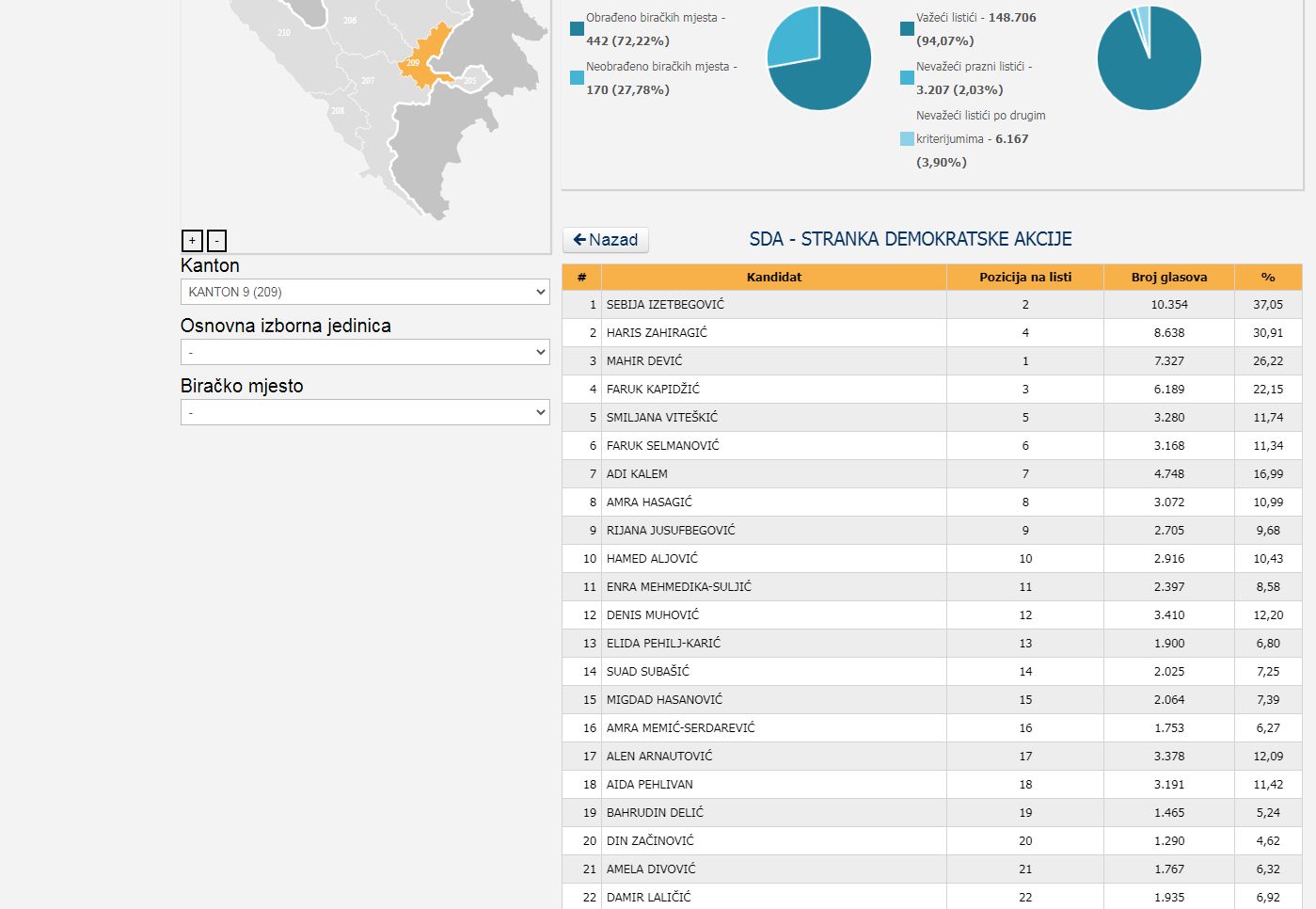Click the Pozicija na listi column header
1316x909 pixels.
[1024, 277]
